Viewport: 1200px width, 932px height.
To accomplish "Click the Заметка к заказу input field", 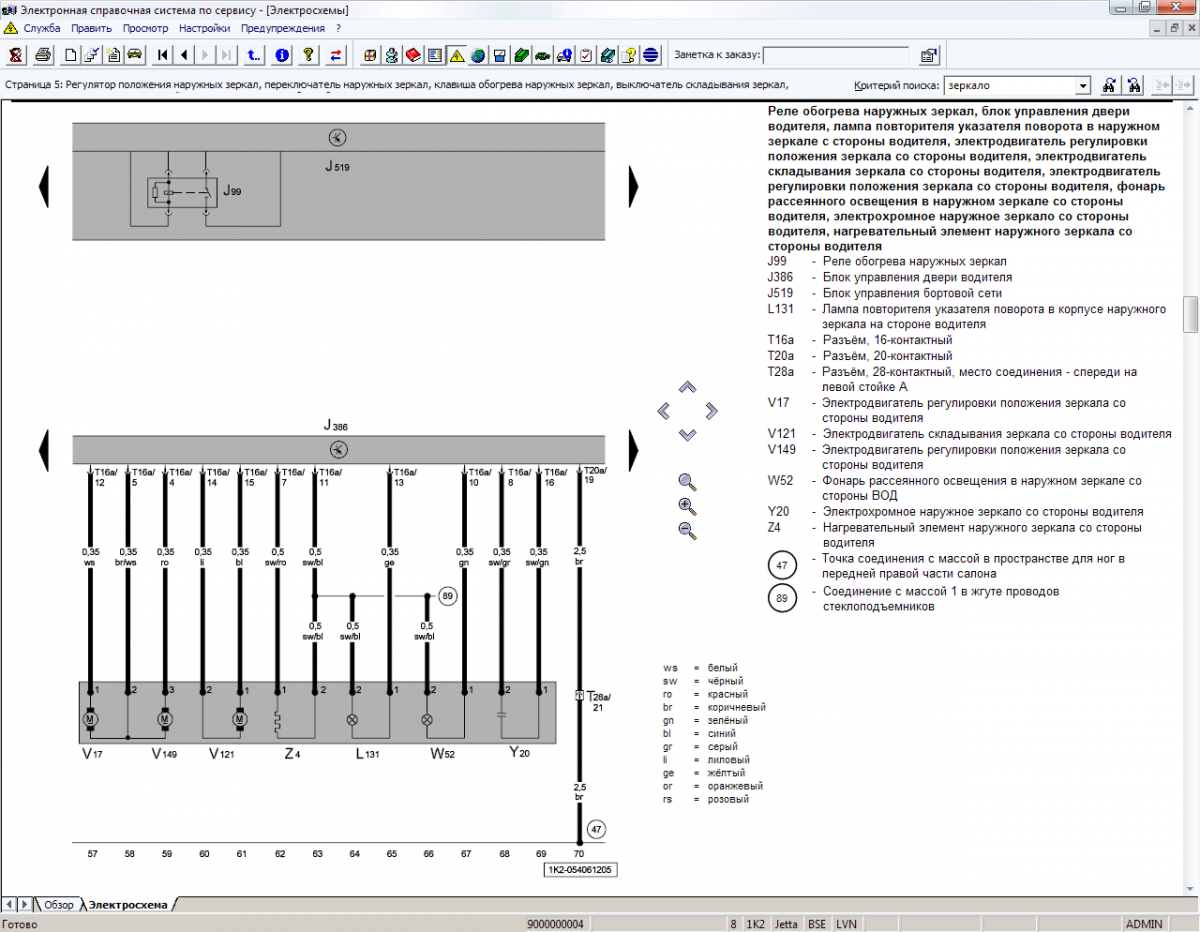I will coord(836,55).
